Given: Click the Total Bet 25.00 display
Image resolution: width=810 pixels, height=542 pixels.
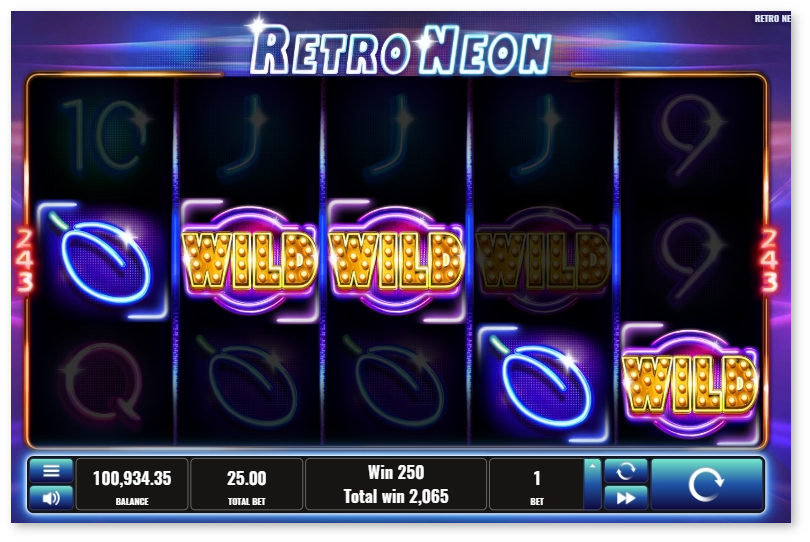Looking at the screenshot, I should point(246,484).
